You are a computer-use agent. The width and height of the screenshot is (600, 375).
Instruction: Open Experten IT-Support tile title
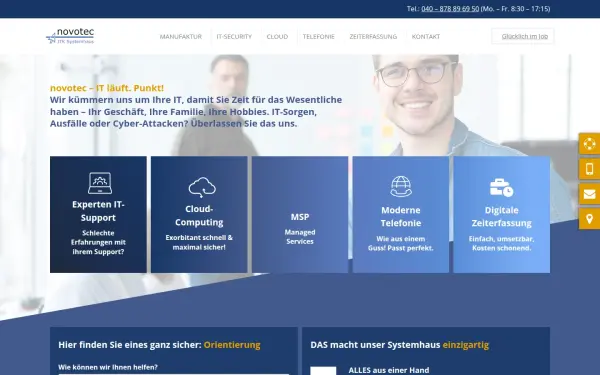coord(98,211)
